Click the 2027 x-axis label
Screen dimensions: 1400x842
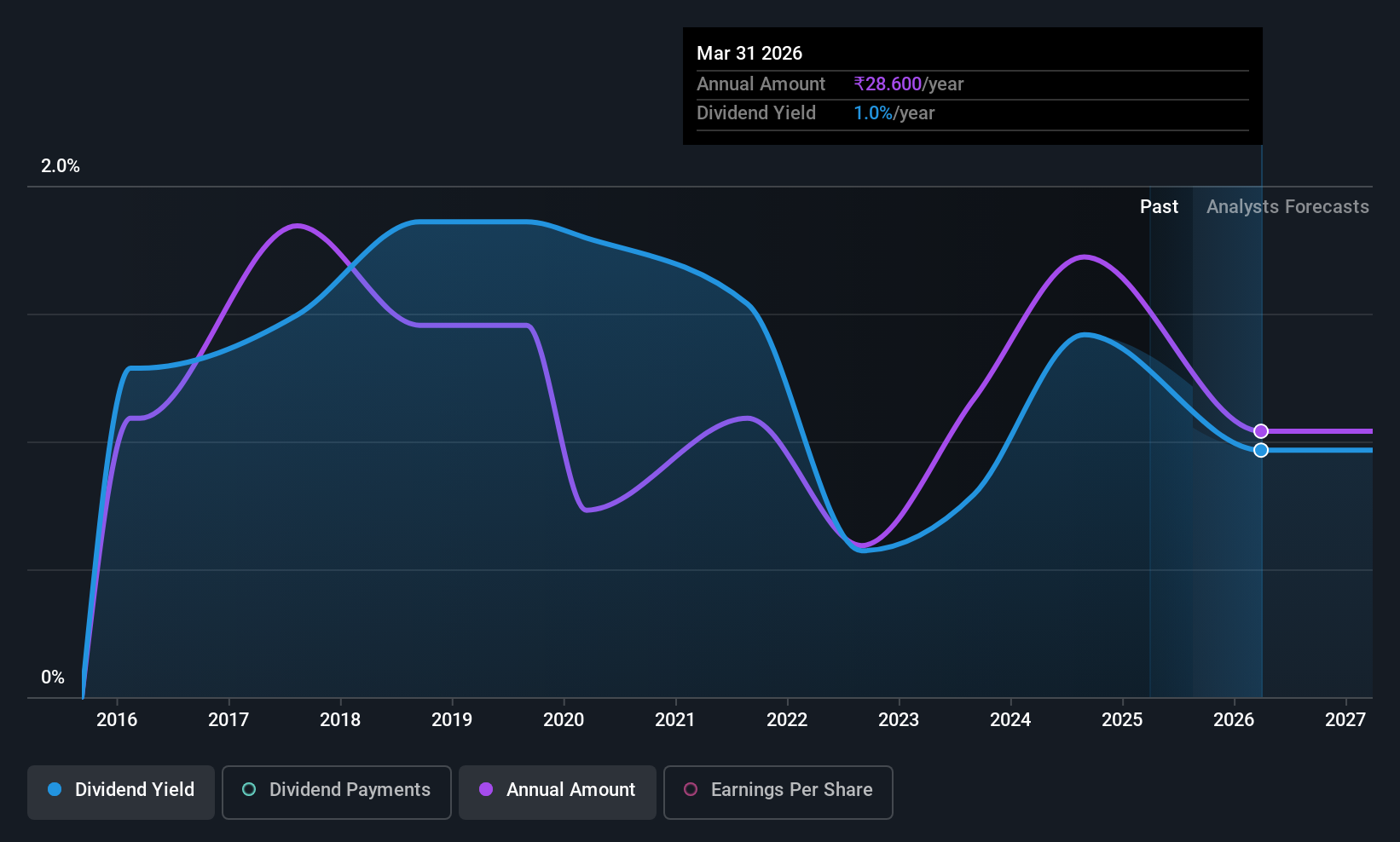(x=1345, y=720)
